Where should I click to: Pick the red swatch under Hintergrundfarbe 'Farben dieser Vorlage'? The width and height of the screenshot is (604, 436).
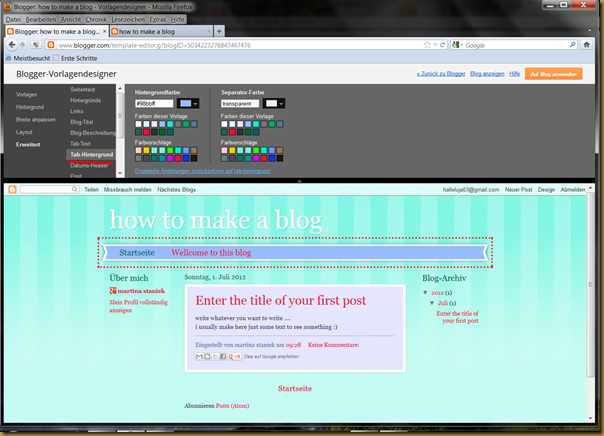(x=146, y=132)
